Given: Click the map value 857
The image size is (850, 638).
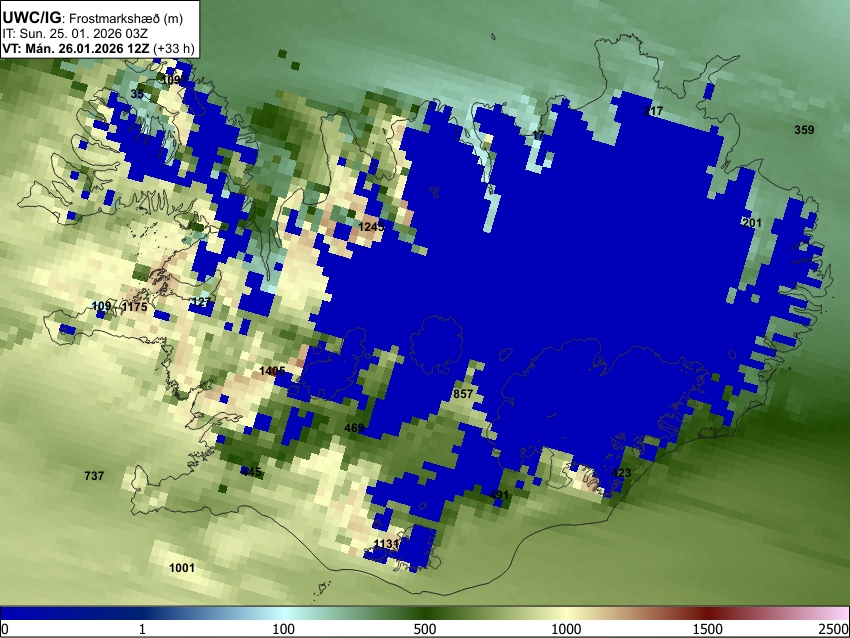Looking at the screenshot, I should (463, 394).
